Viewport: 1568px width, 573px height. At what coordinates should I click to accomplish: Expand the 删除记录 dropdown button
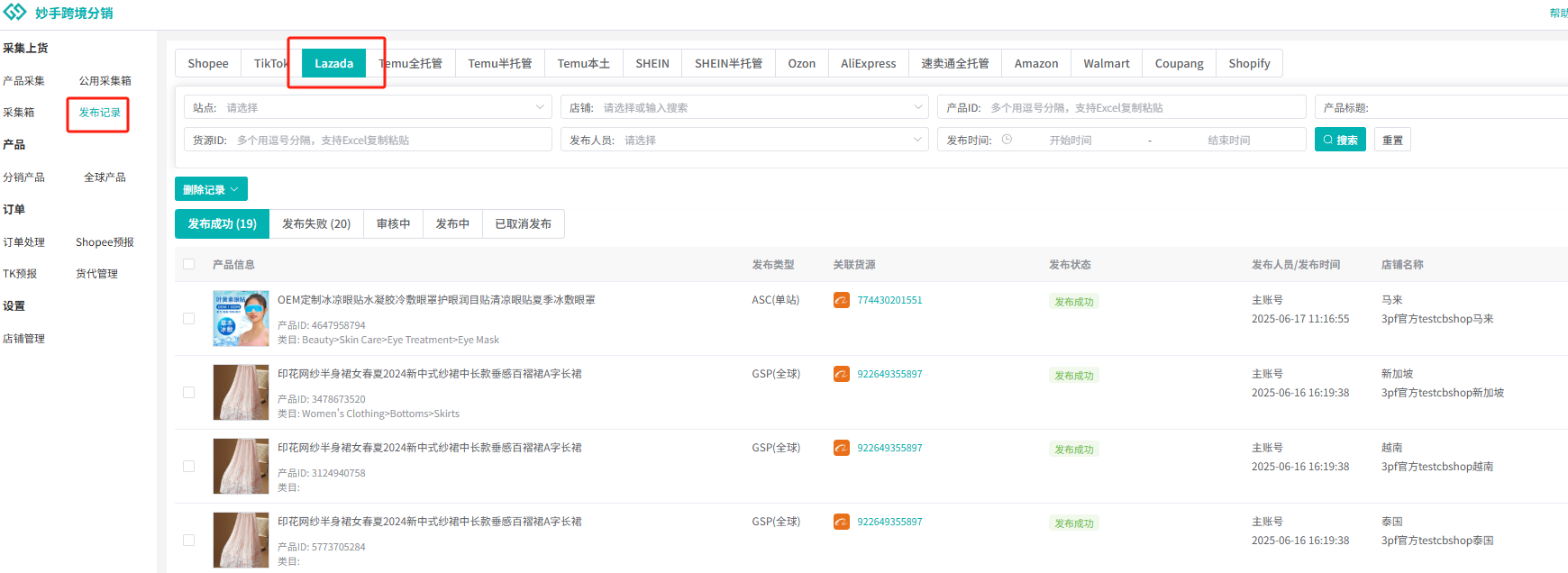pyautogui.click(x=211, y=189)
